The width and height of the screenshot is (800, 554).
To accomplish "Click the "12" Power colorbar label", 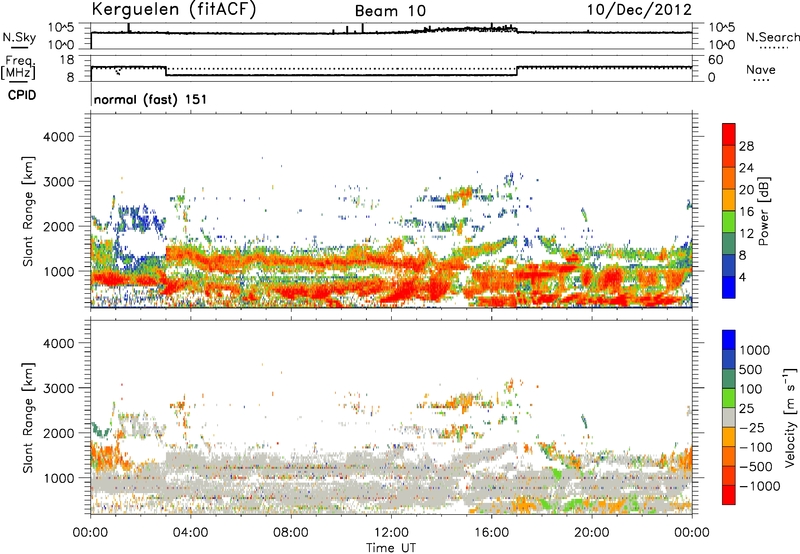I will click(x=746, y=234).
